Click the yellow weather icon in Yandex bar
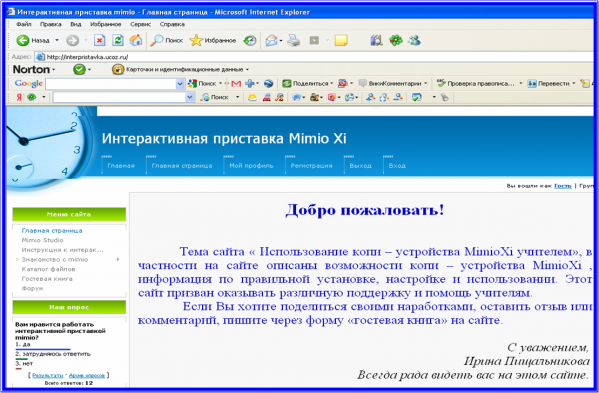599x393 pixels. coord(252,98)
